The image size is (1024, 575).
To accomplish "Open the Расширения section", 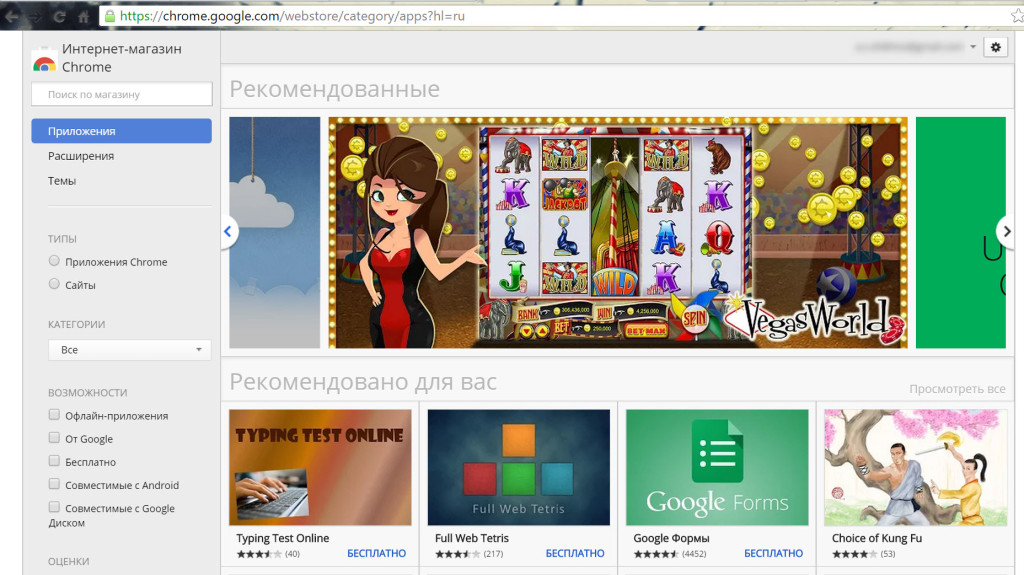I will point(81,156).
